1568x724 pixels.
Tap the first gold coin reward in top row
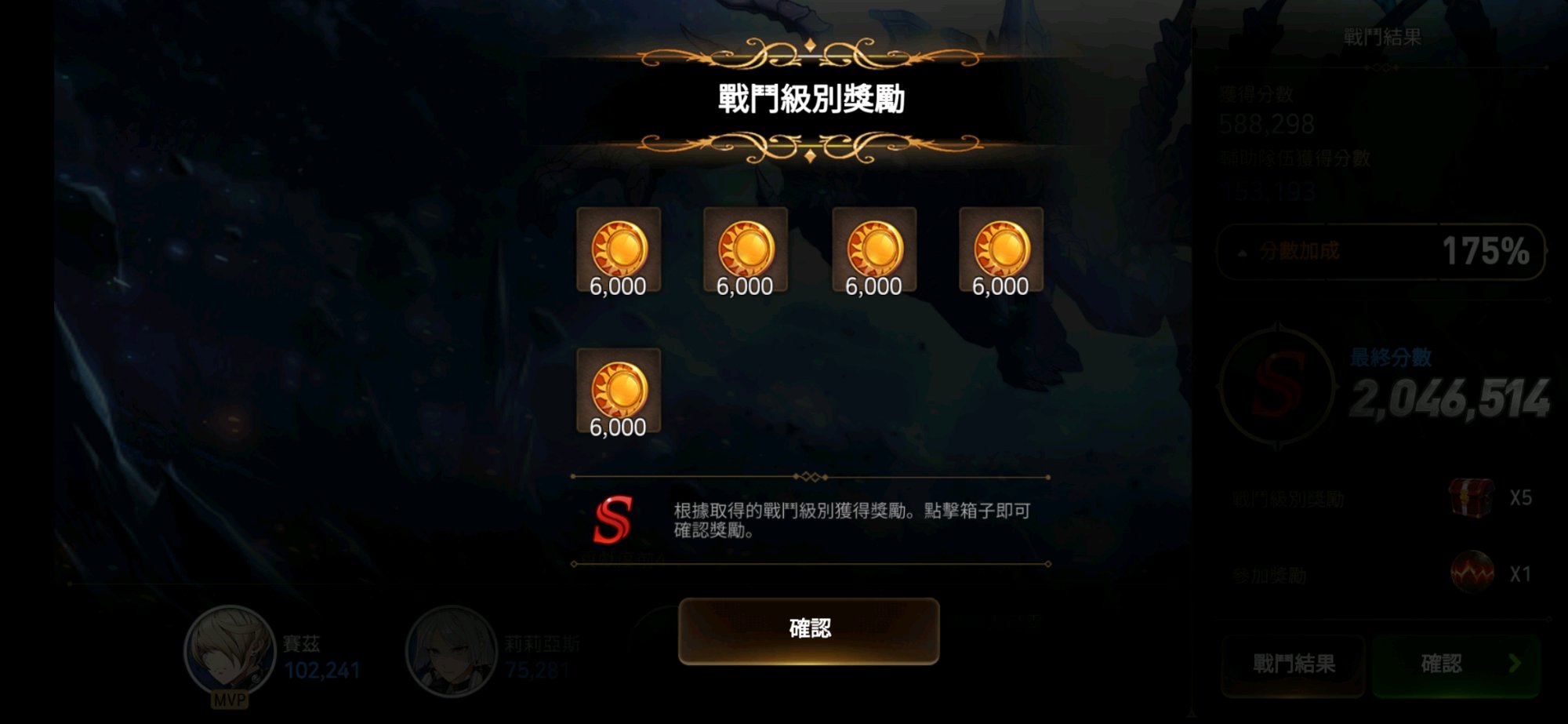click(x=619, y=250)
